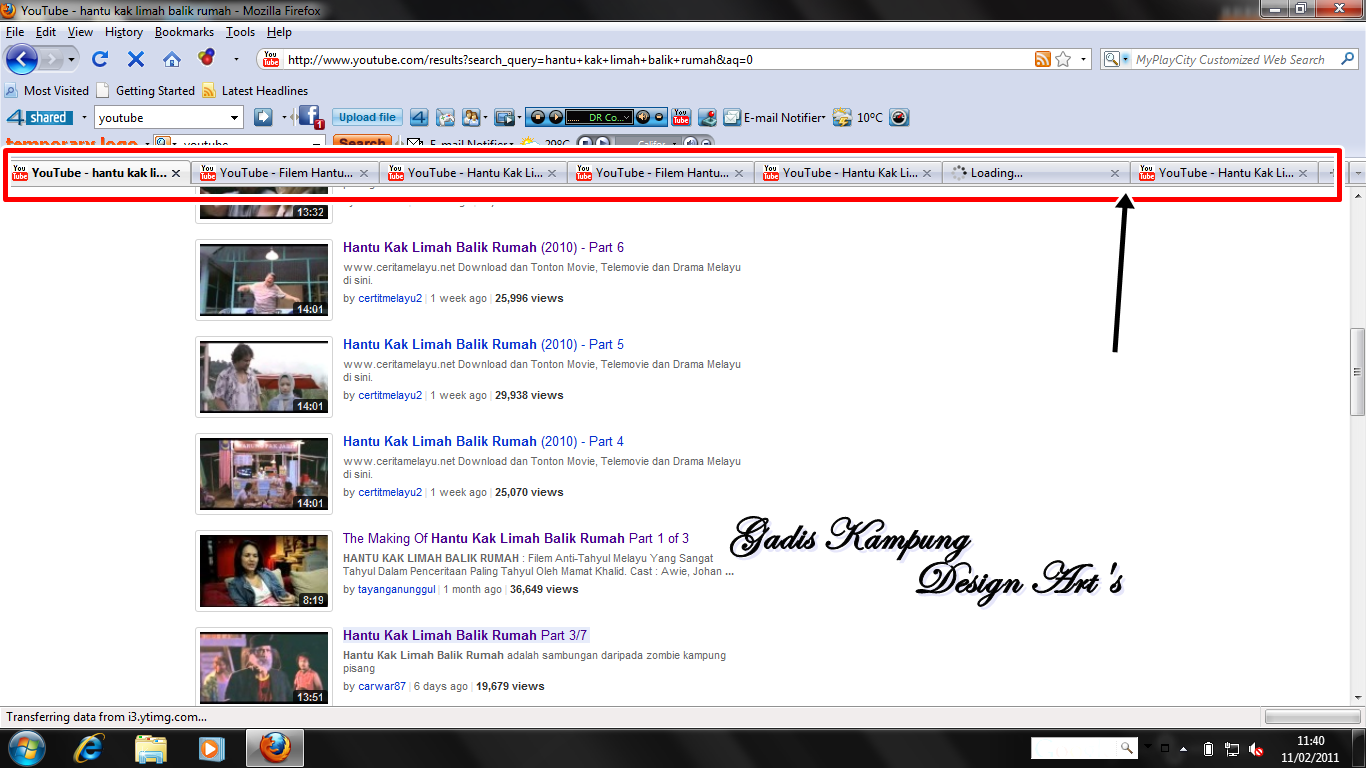Click the blue 4 icon after Upload file
Image resolution: width=1366 pixels, height=768 pixels.
419,117
